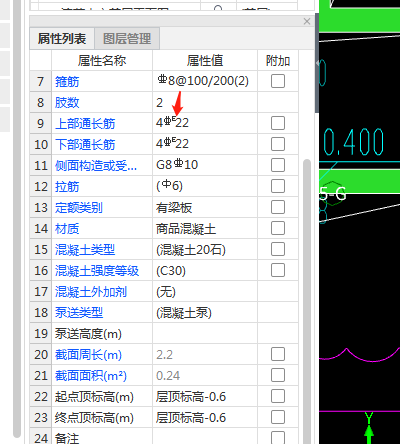The image size is (400, 444).
Task: Click the 箍筋 property name
Action: [x=67, y=81]
